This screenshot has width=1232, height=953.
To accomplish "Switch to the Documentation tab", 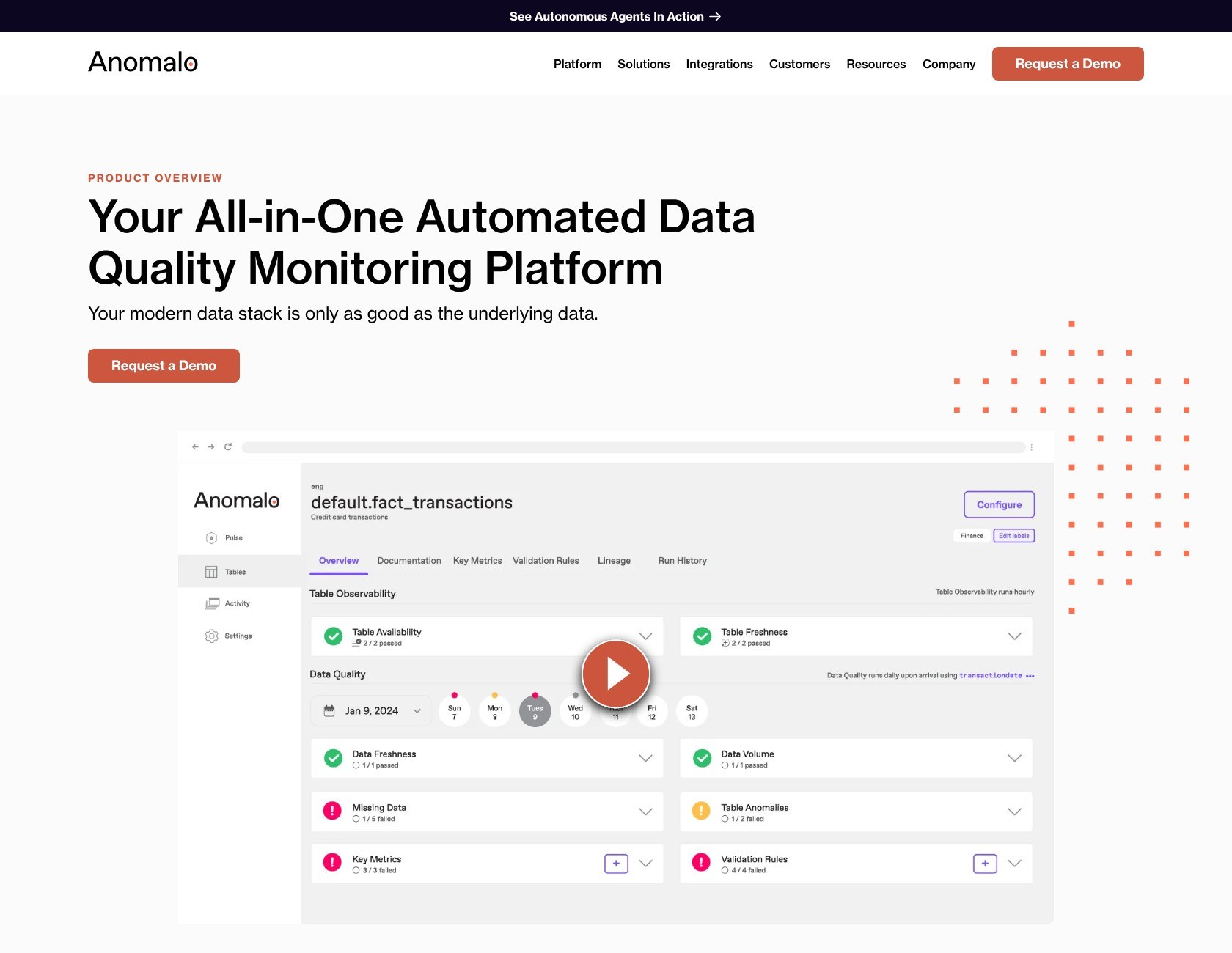I will point(409,561).
